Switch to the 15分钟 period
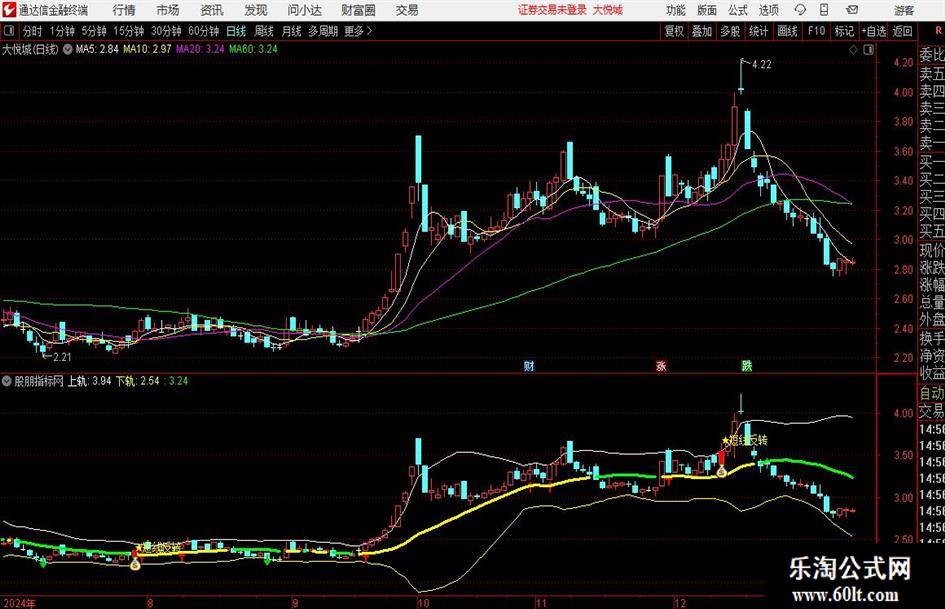This screenshot has height=609, width=945. pyautogui.click(x=129, y=31)
